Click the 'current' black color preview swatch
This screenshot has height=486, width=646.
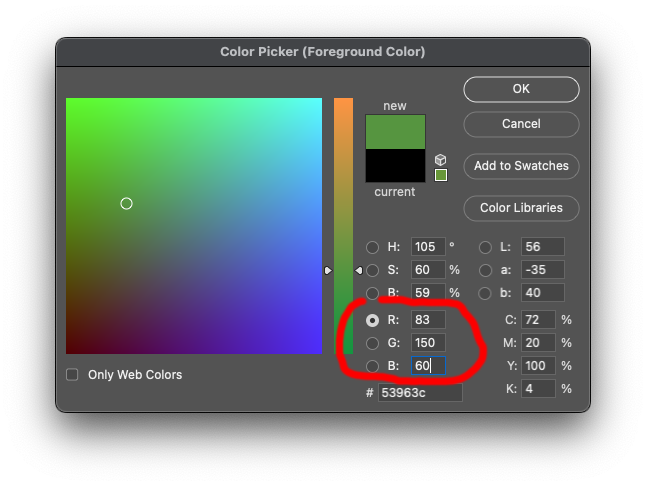point(395,165)
